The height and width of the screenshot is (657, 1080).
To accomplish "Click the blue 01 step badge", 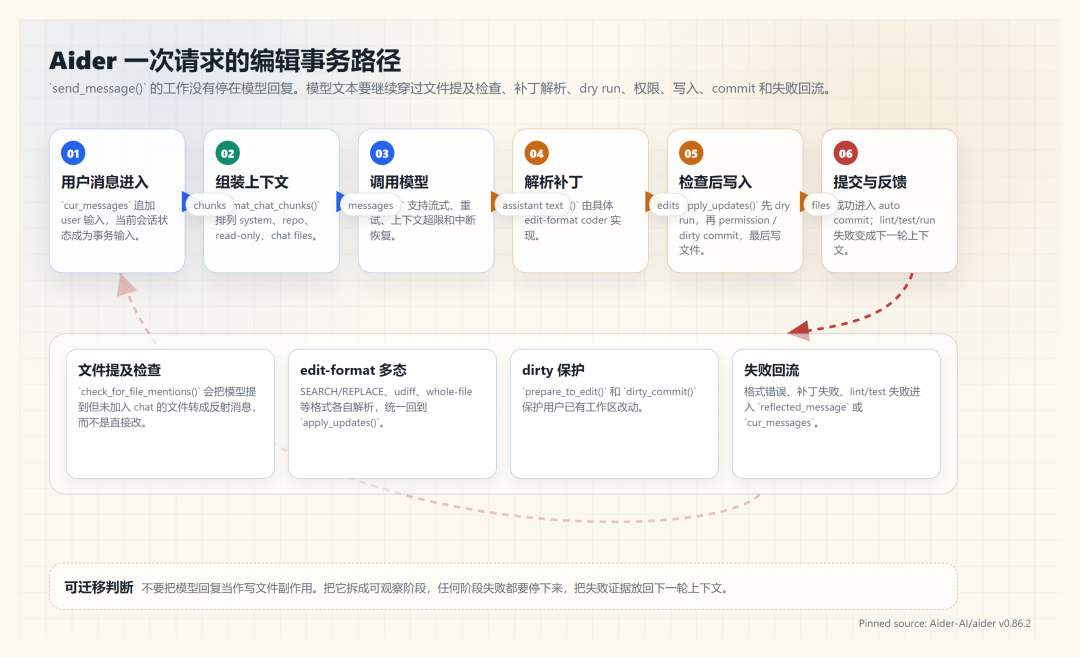I will tap(73, 153).
